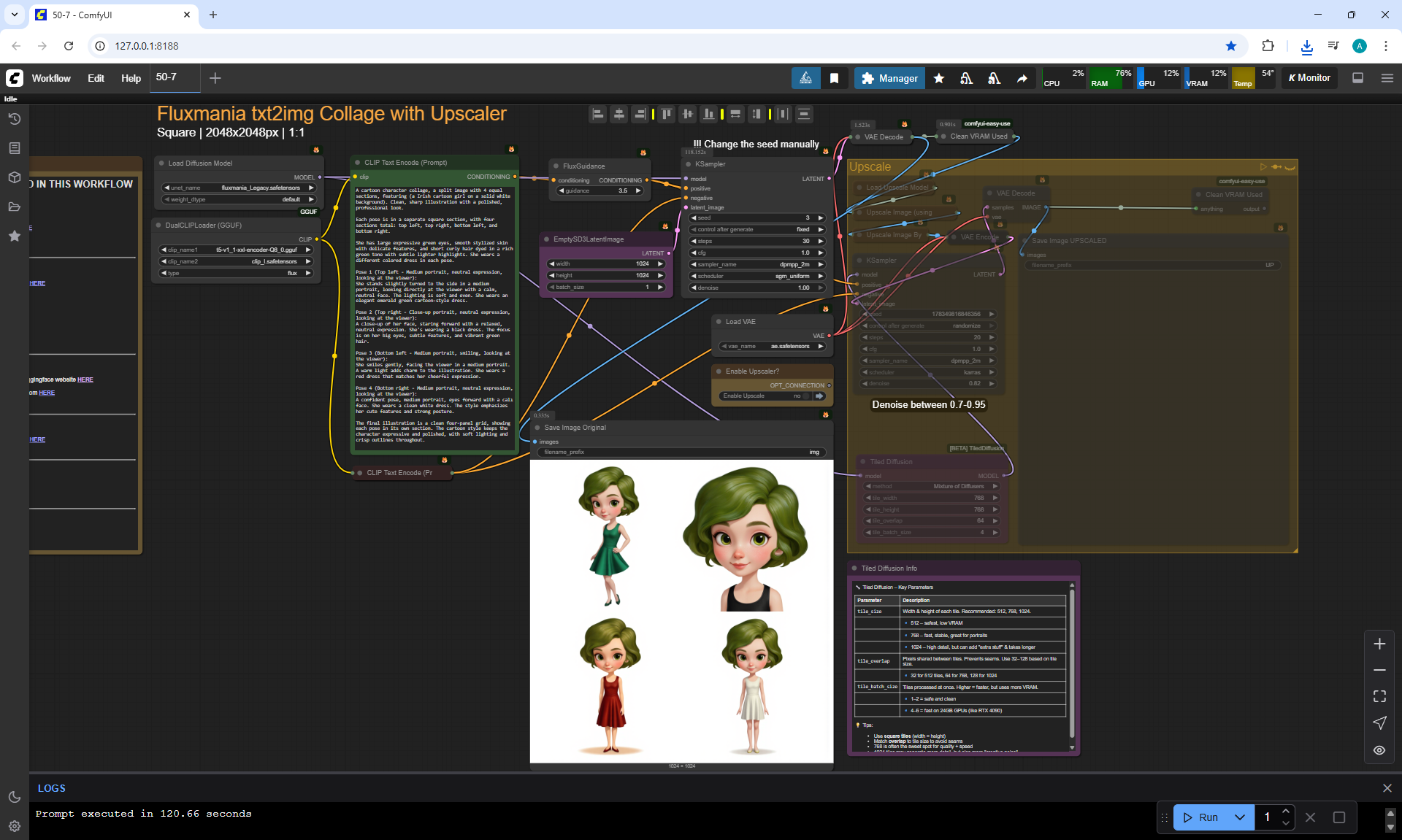The width and height of the screenshot is (1402, 840).
Task: Open the Edit menu
Action: [96, 78]
